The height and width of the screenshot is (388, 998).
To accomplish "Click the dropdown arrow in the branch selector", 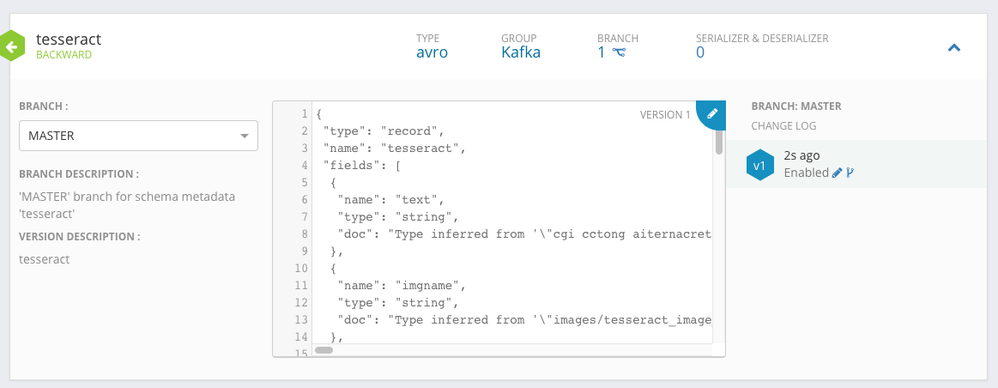I will coord(244,136).
